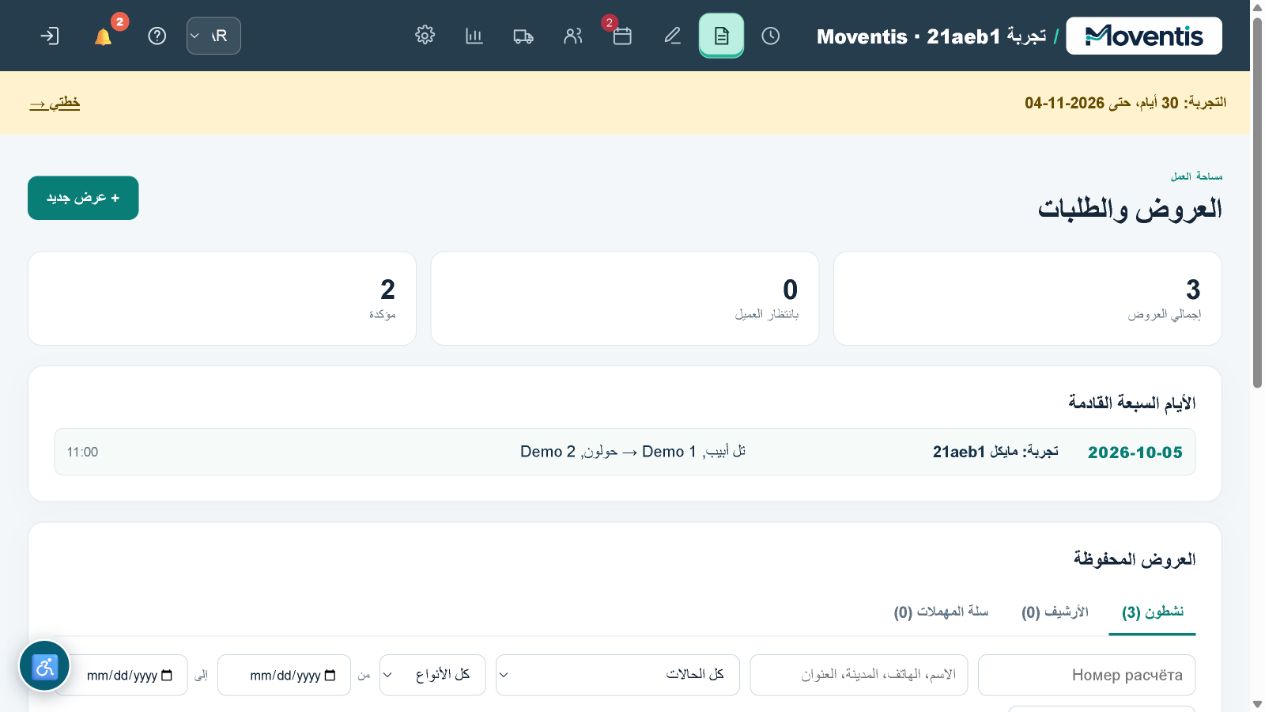Click the Moventis logo
The width and height of the screenshot is (1265, 712).
tap(1144, 36)
